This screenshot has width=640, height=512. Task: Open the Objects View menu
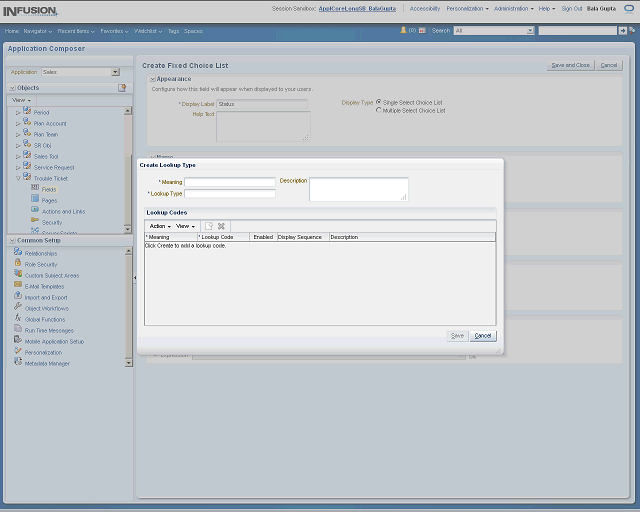(22, 100)
